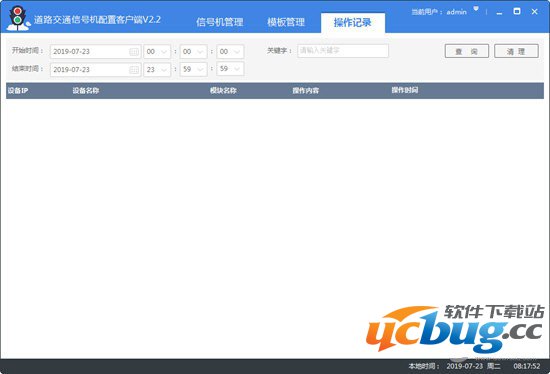Click the app title 道路交通信号机配置客户端V2.2
This screenshot has width=550, height=374.
(x=97, y=20)
